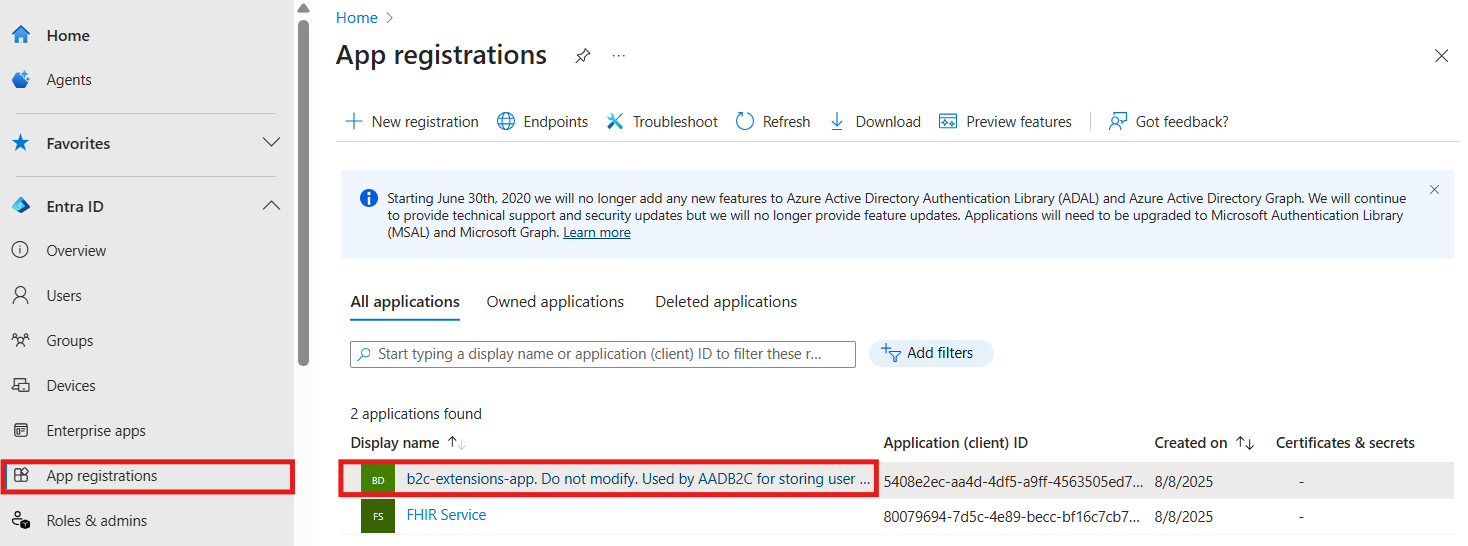Click the Home icon in sidebar
The height and width of the screenshot is (546, 1468).
[20, 35]
